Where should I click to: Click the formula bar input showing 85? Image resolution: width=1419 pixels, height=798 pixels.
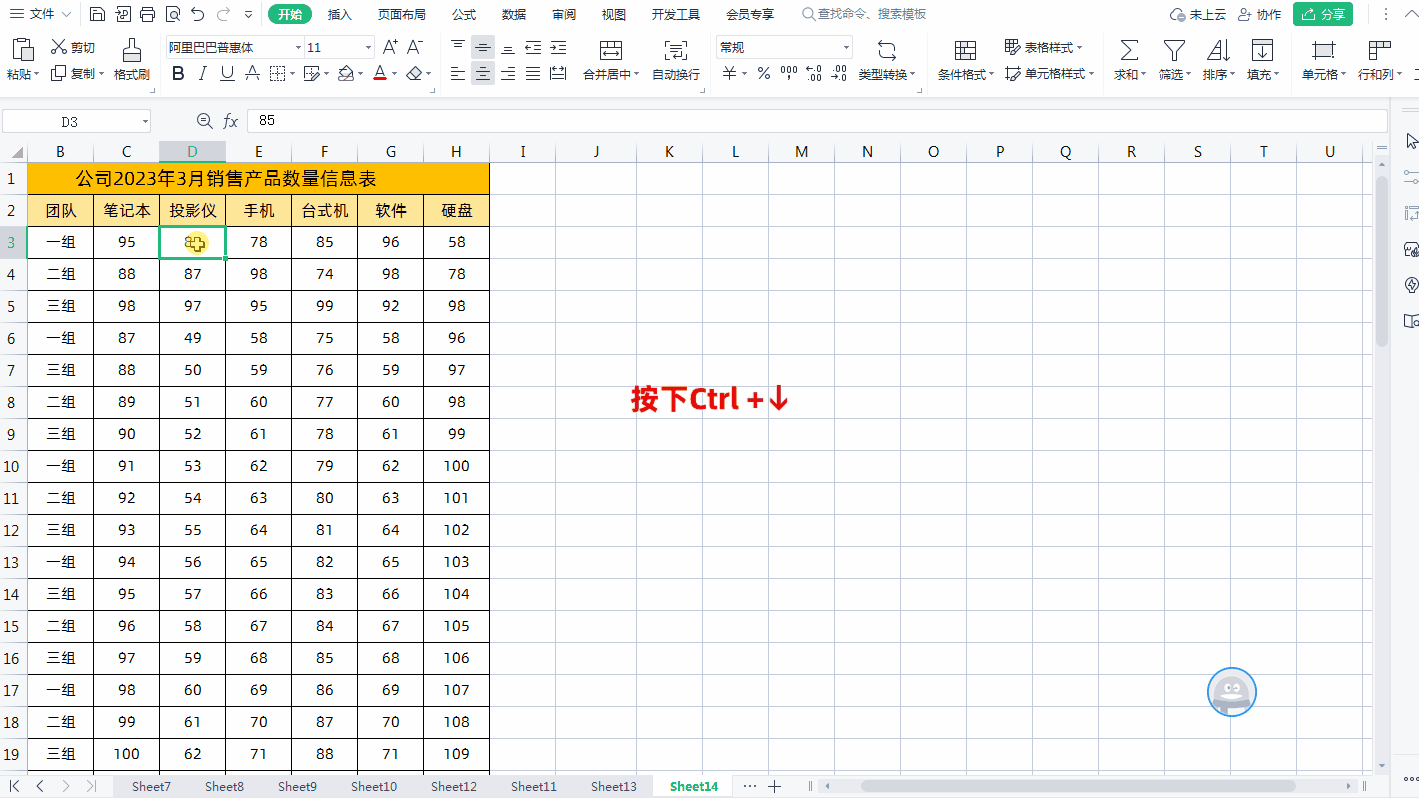[816, 121]
